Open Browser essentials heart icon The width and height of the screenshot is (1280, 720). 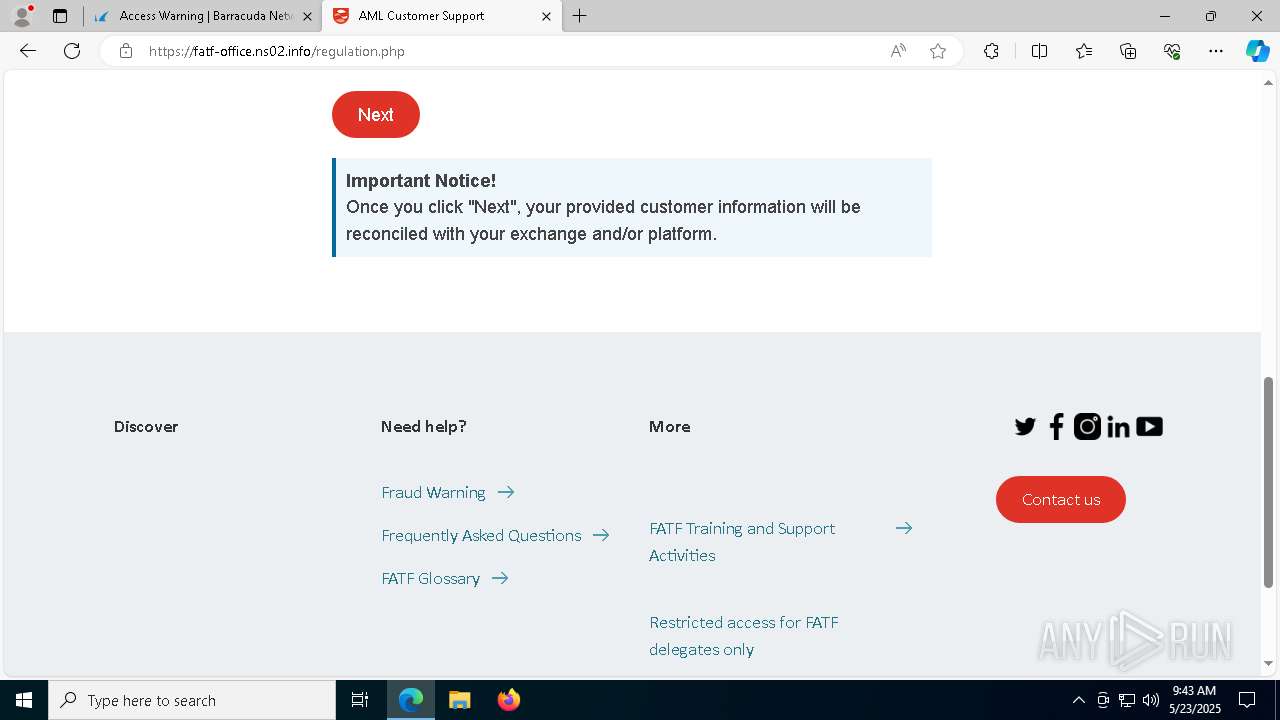(x=1172, y=51)
